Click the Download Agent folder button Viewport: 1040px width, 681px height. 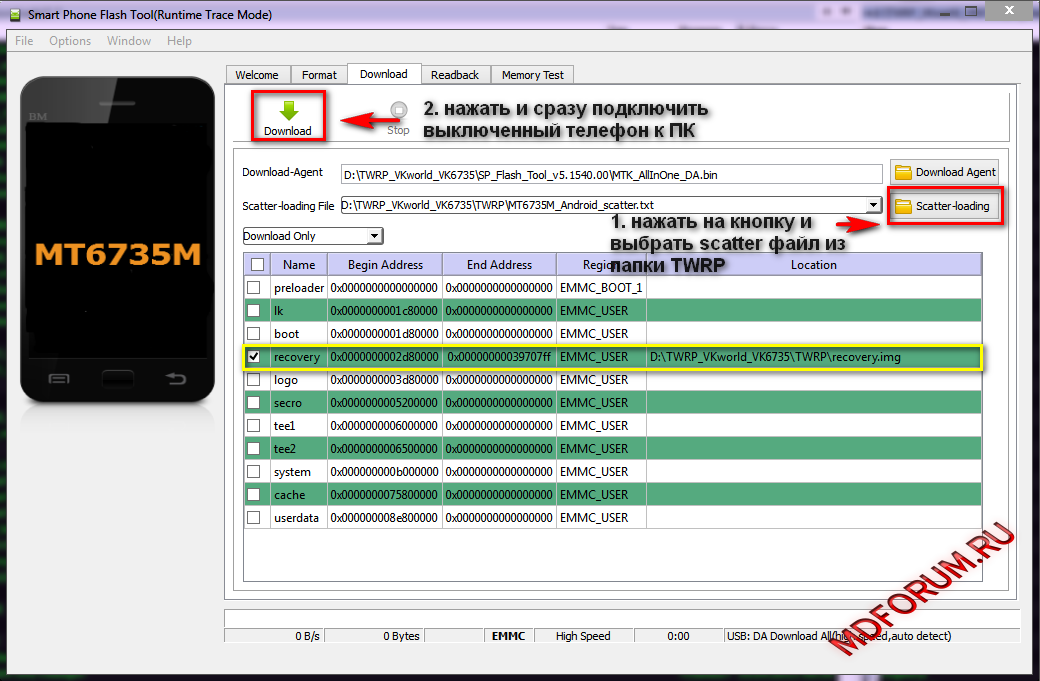pyautogui.click(x=944, y=172)
